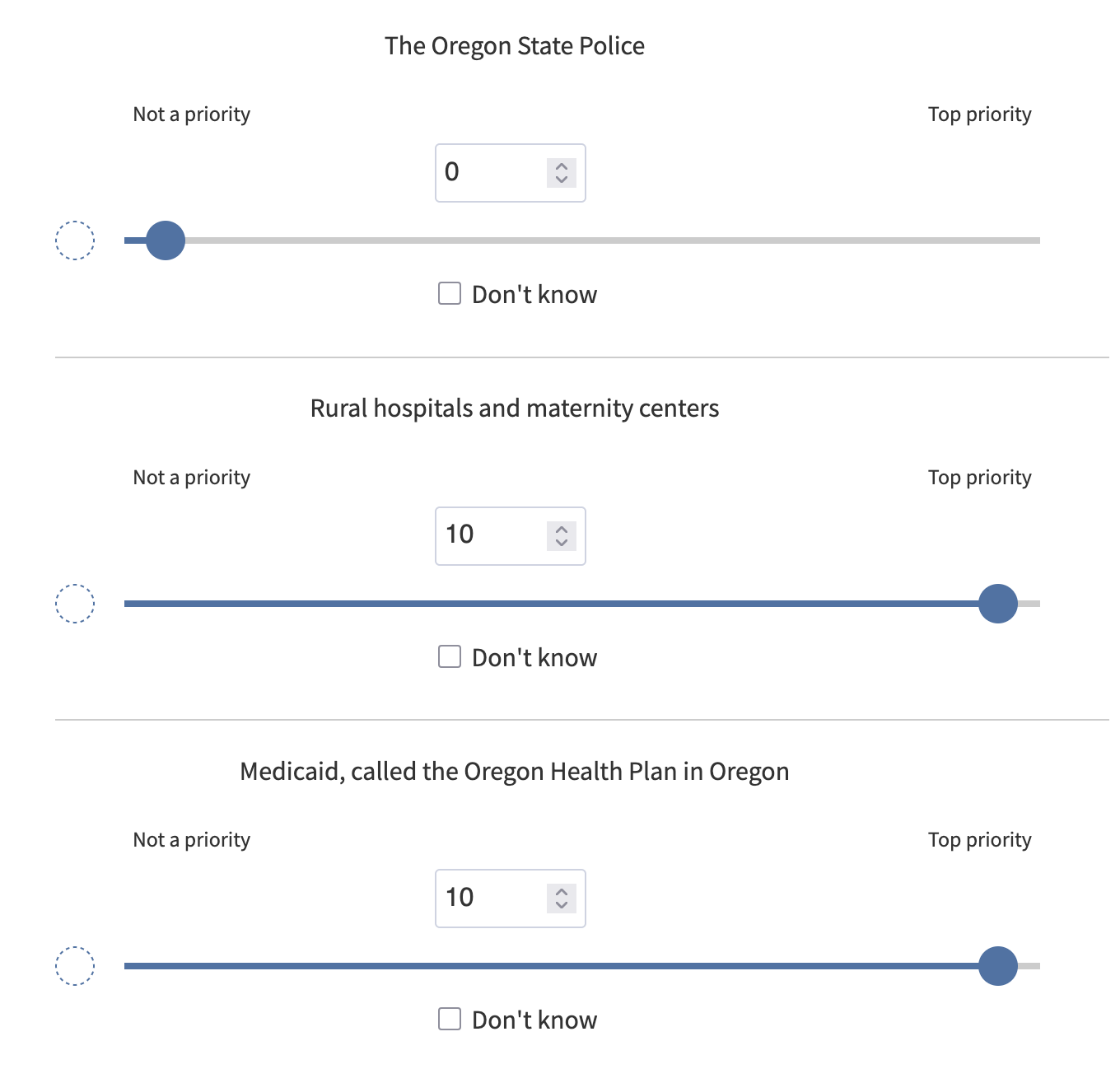
Task: Enable "Don't know" checkbox for Medicaid
Action: [450, 1019]
